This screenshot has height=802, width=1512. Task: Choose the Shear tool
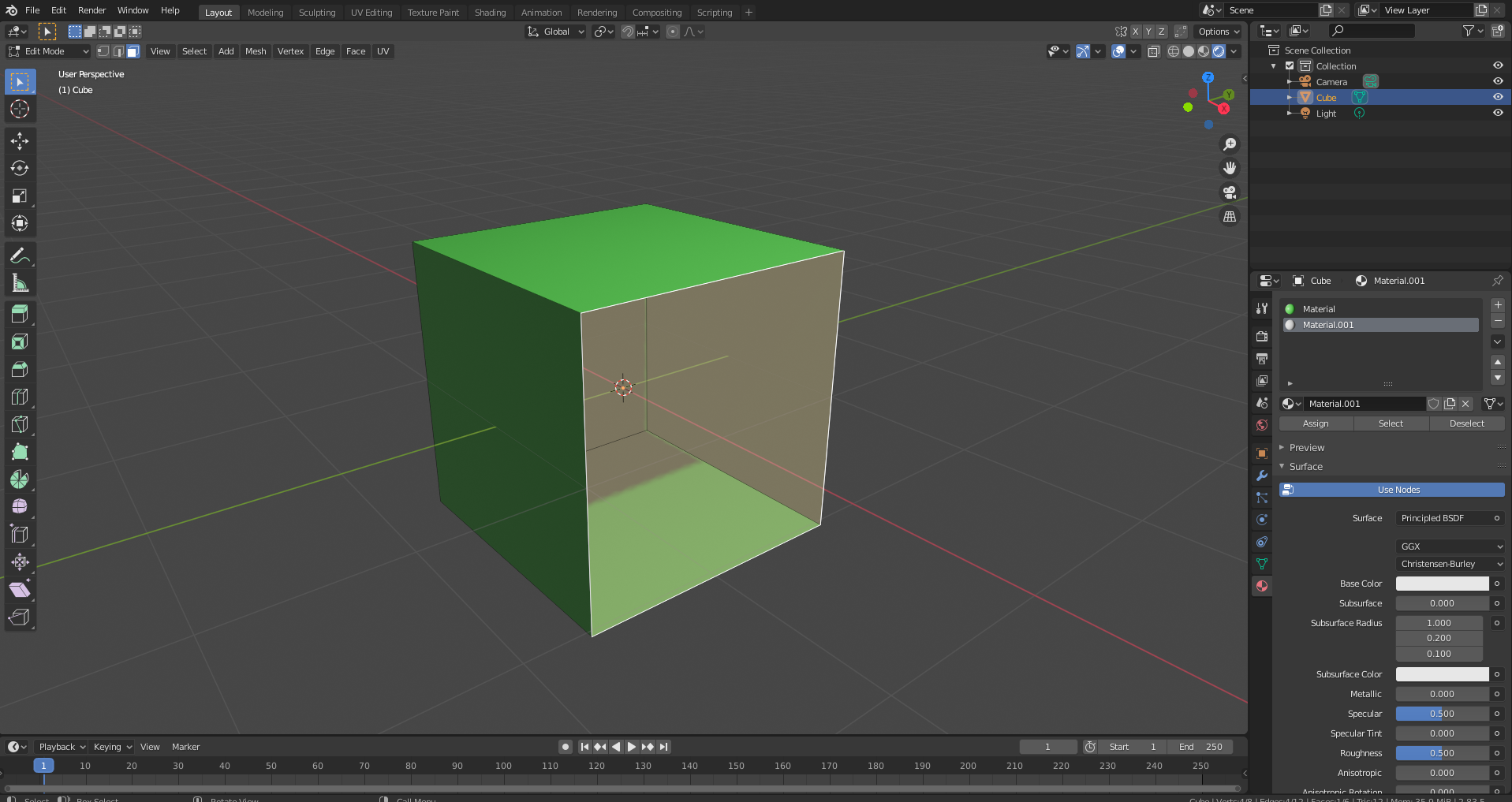(20, 590)
